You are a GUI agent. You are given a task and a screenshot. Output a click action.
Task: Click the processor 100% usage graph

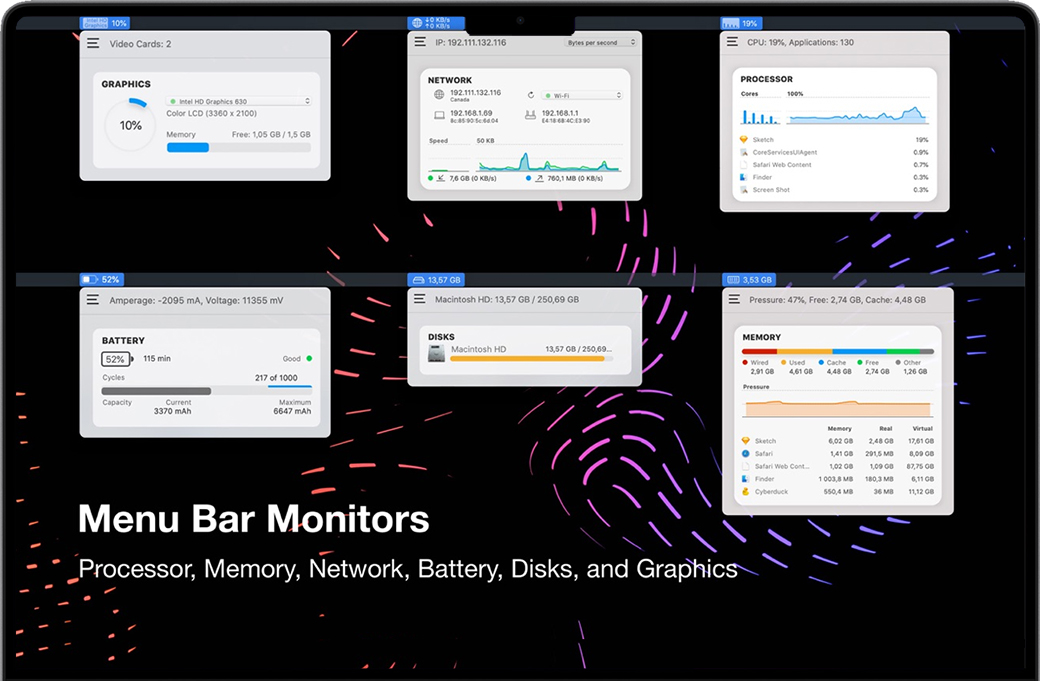point(858,113)
